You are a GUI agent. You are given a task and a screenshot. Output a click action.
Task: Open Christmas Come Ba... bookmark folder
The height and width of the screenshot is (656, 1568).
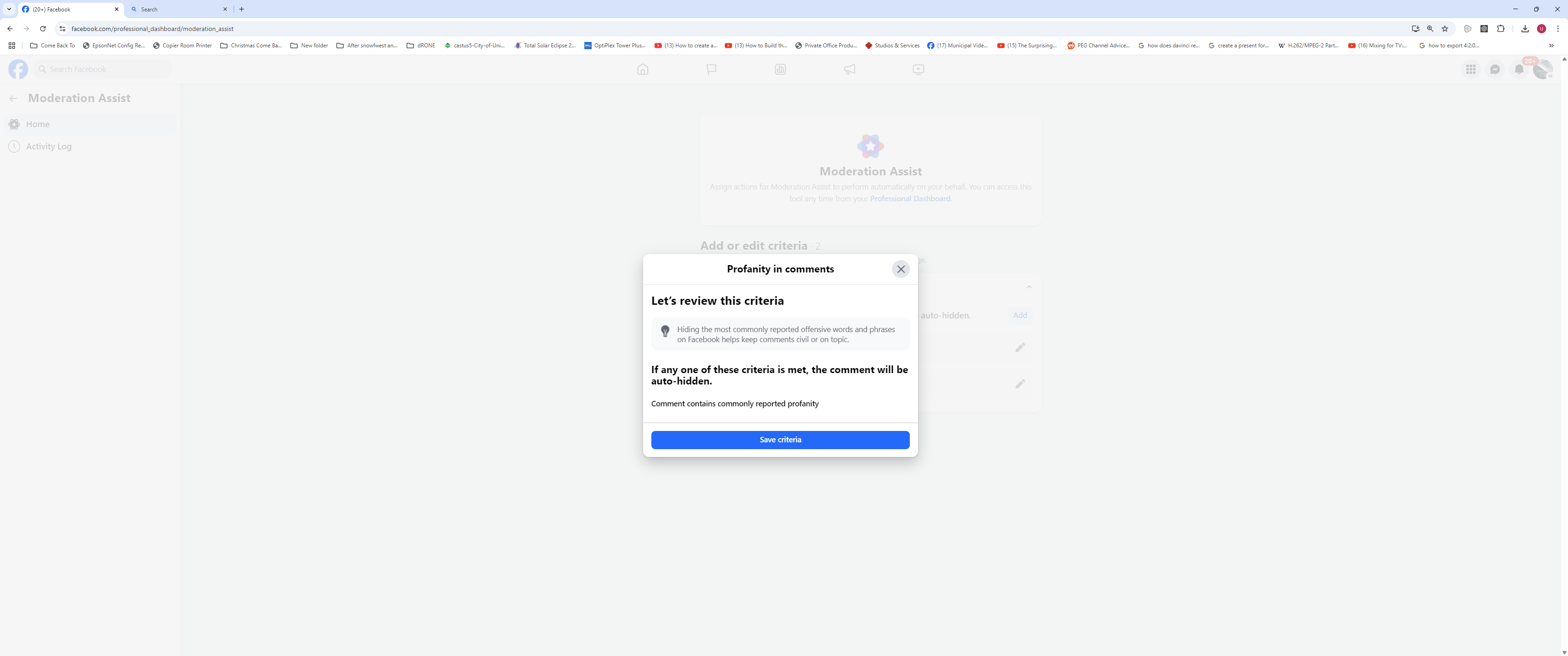pos(252,46)
